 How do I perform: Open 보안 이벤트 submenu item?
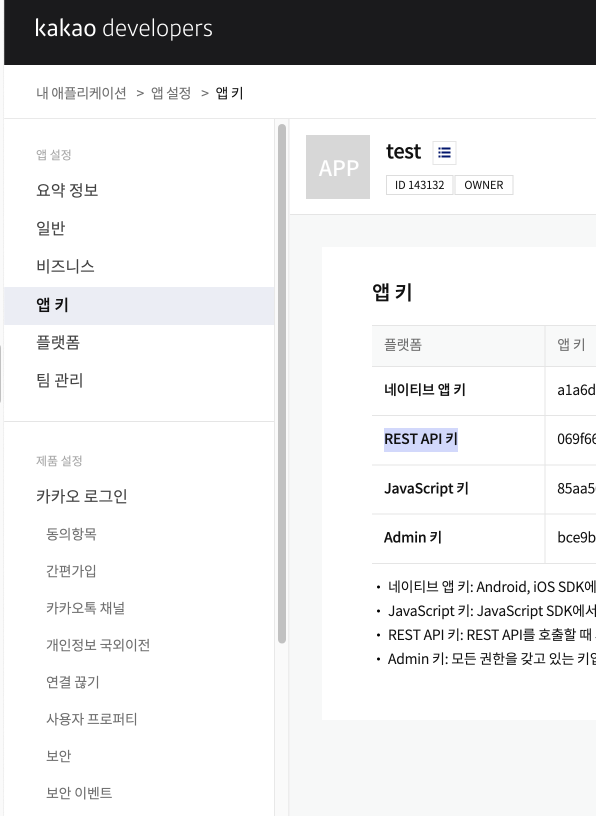click(79, 793)
